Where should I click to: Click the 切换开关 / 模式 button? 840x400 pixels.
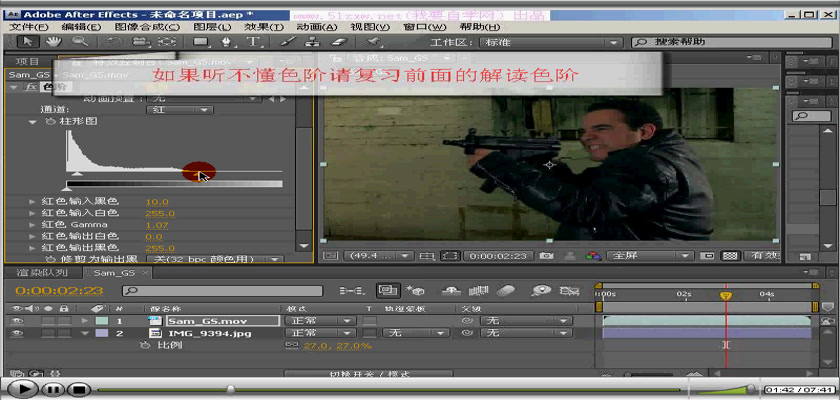(369, 374)
